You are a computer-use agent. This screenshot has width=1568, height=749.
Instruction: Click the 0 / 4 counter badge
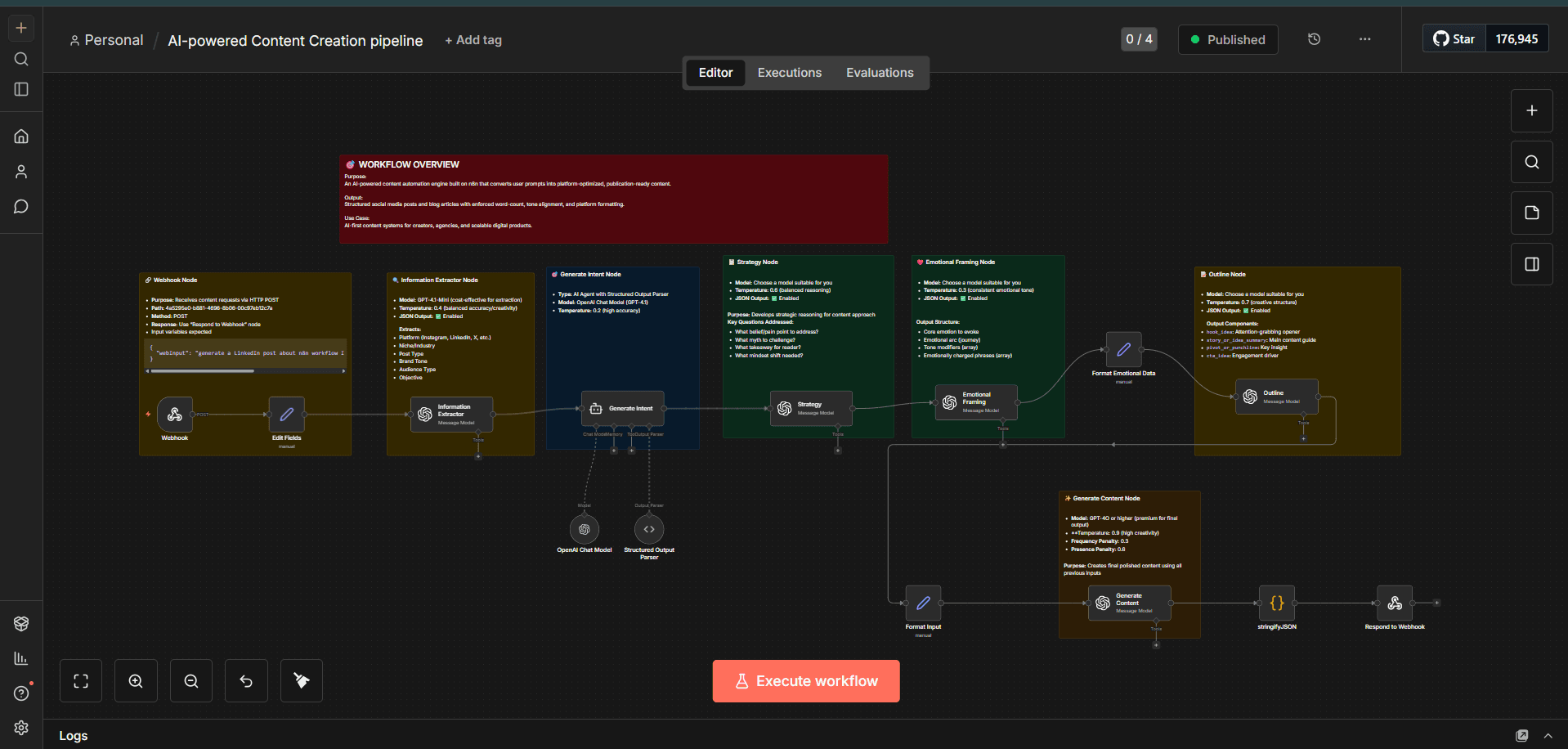[x=1139, y=39]
